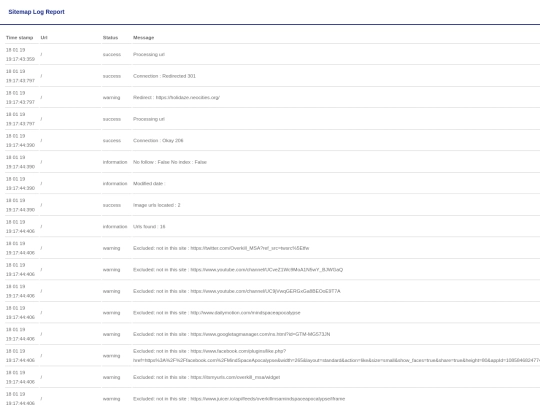Click success status in Redirected 301 row
This screenshot has height=405, width=540.
point(112,76)
